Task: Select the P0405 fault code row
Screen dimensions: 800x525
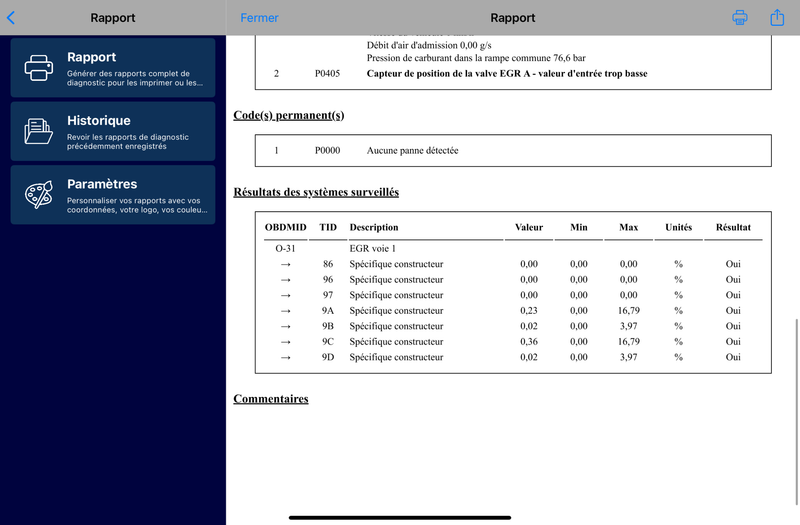Action: coord(500,74)
